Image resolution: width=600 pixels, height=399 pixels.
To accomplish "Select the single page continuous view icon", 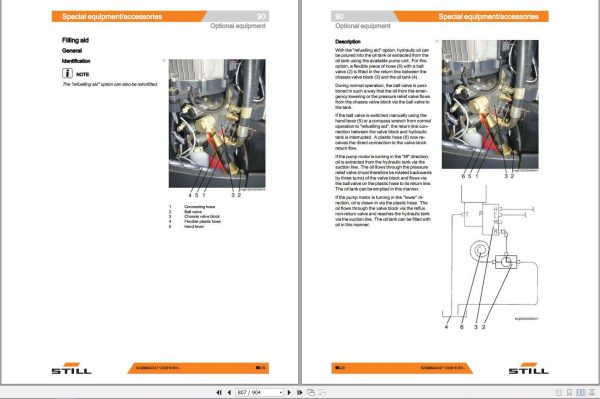I will (569, 392).
